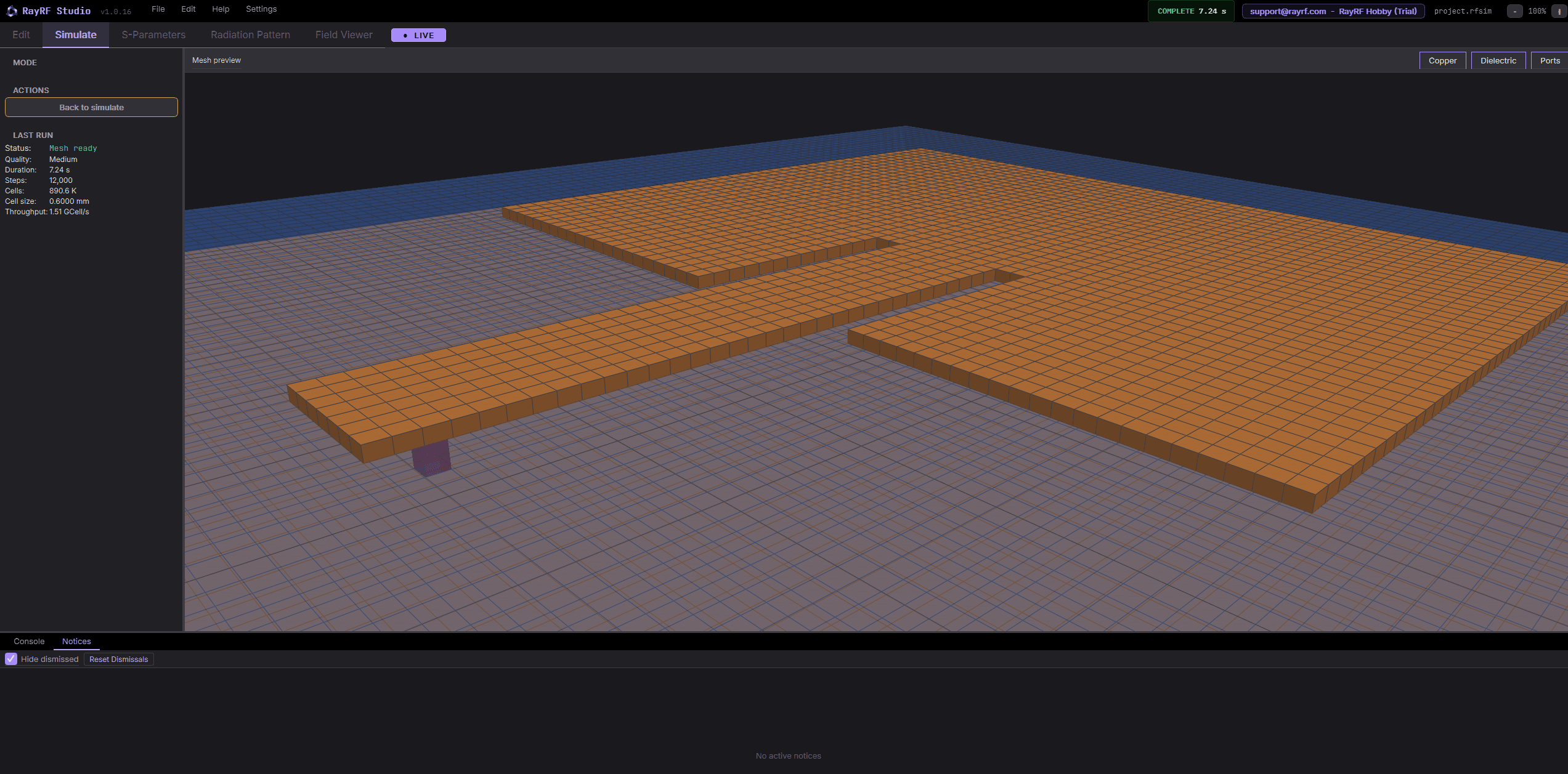Switch to the S-Parameters tab

click(x=153, y=35)
